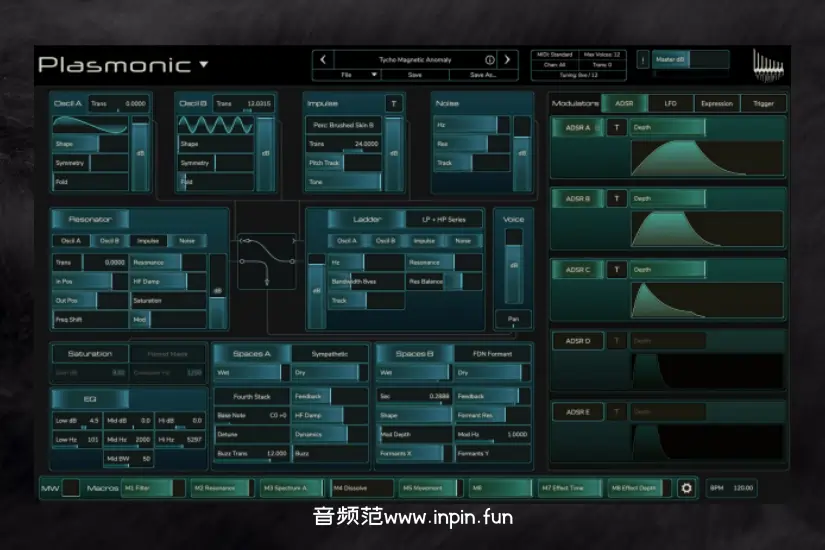The width and height of the screenshot is (825, 550).
Task: Click Tuning 8ve / 12 setting
Action: click(579, 75)
